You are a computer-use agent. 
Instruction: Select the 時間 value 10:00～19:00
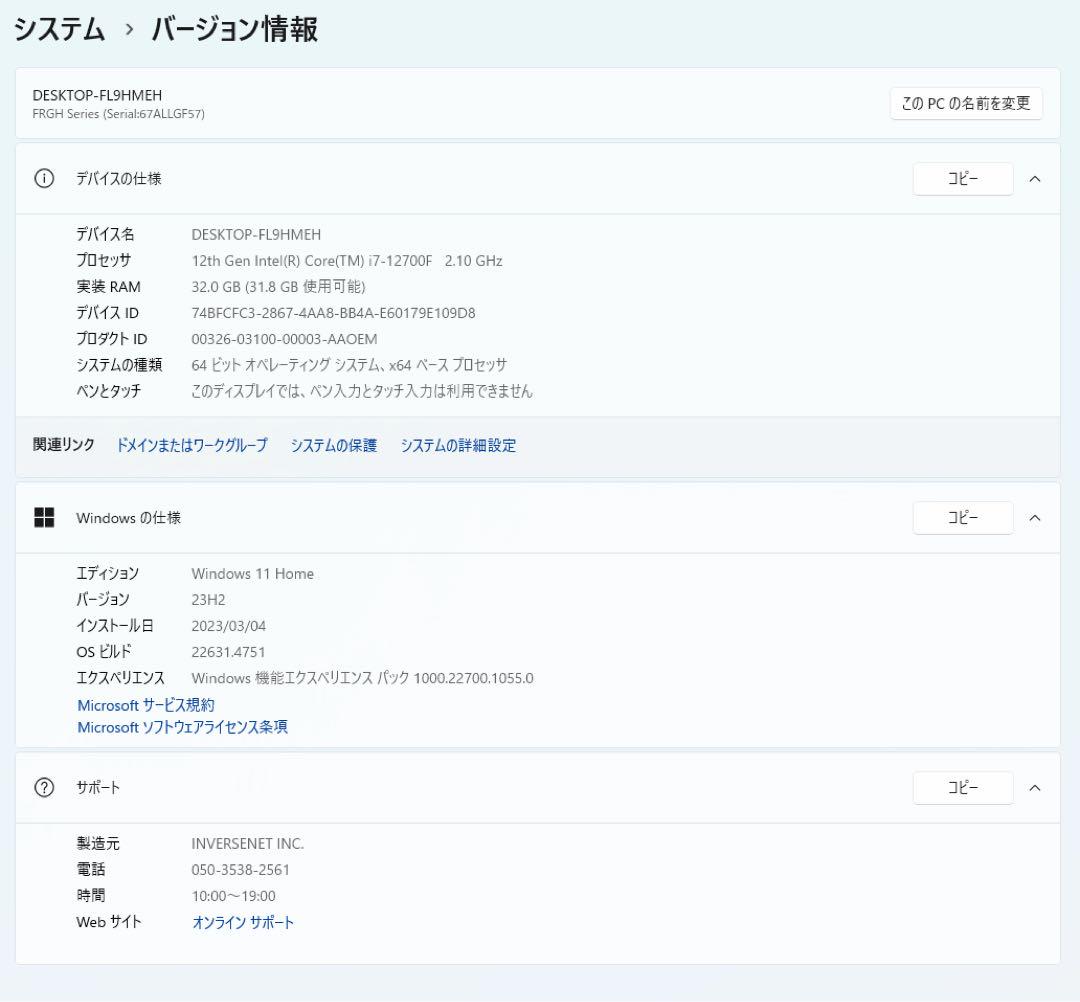coord(233,896)
